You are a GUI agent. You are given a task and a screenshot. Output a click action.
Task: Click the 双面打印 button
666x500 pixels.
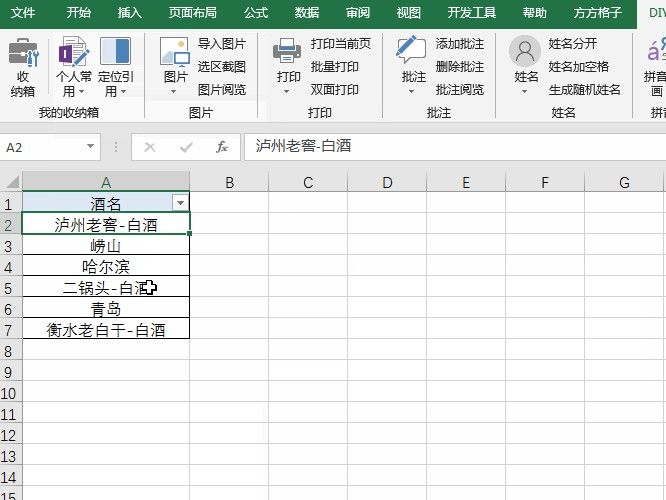(x=335, y=90)
